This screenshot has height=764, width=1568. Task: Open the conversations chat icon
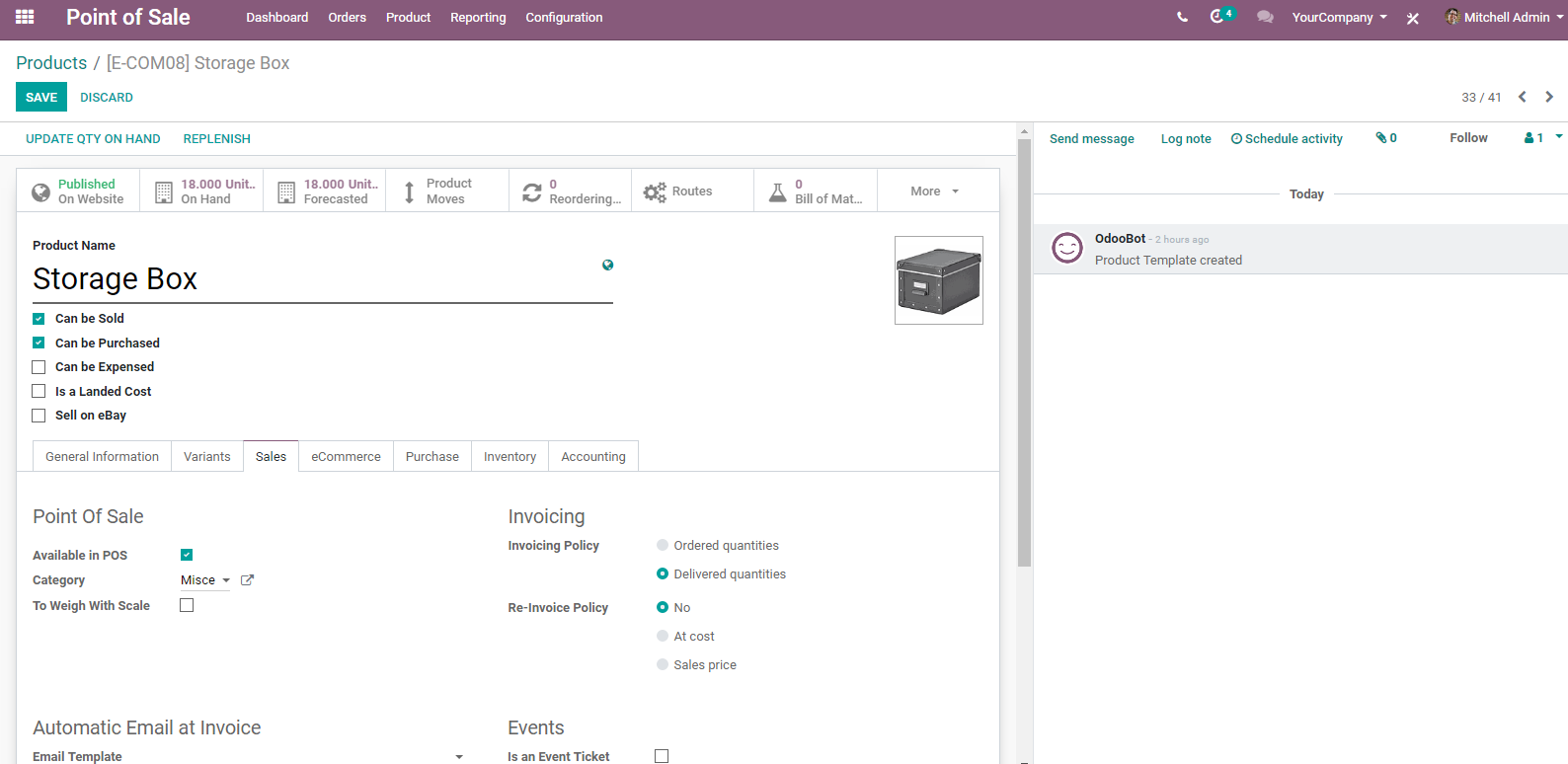[x=1264, y=17]
